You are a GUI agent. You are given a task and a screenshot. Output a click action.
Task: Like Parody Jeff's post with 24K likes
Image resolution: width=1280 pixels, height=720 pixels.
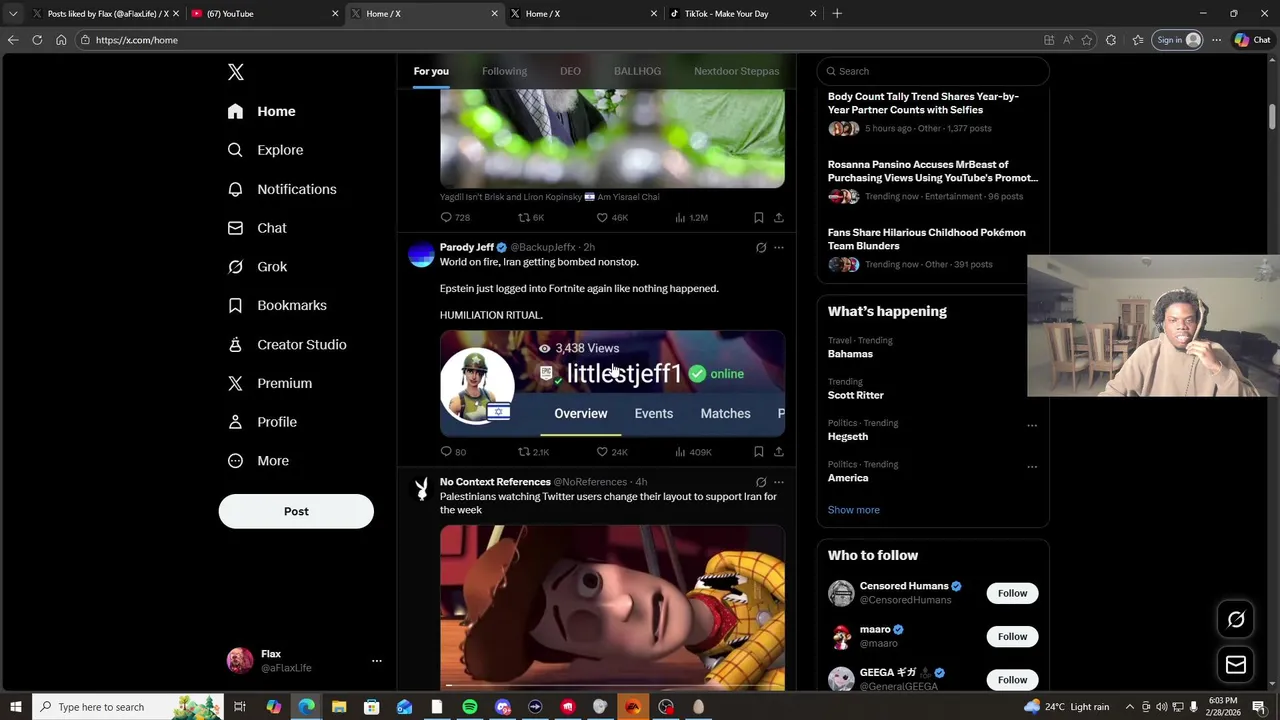[x=612, y=452]
